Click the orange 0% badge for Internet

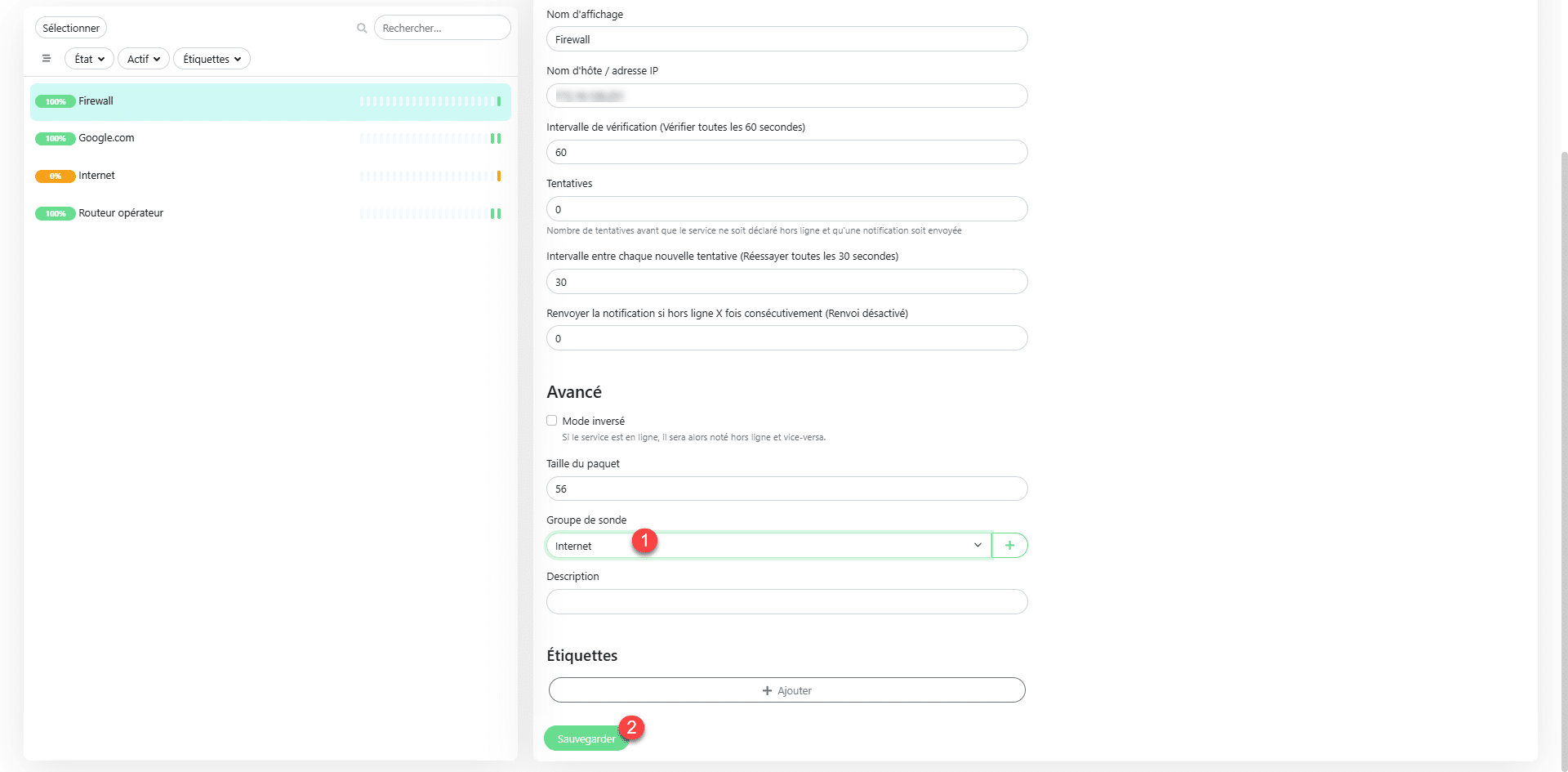[x=55, y=176]
